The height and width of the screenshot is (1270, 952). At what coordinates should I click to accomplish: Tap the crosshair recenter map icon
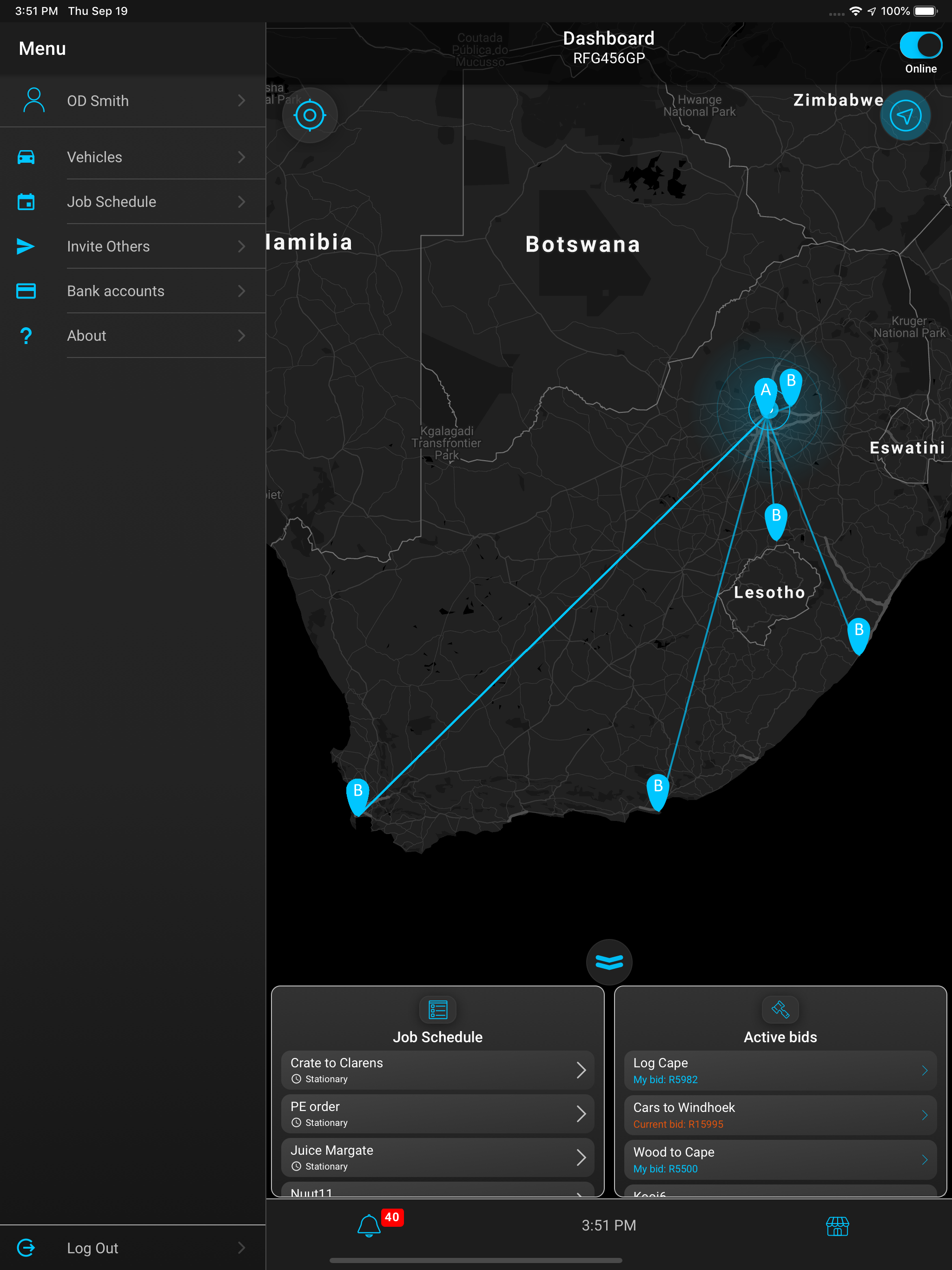pos(310,115)
